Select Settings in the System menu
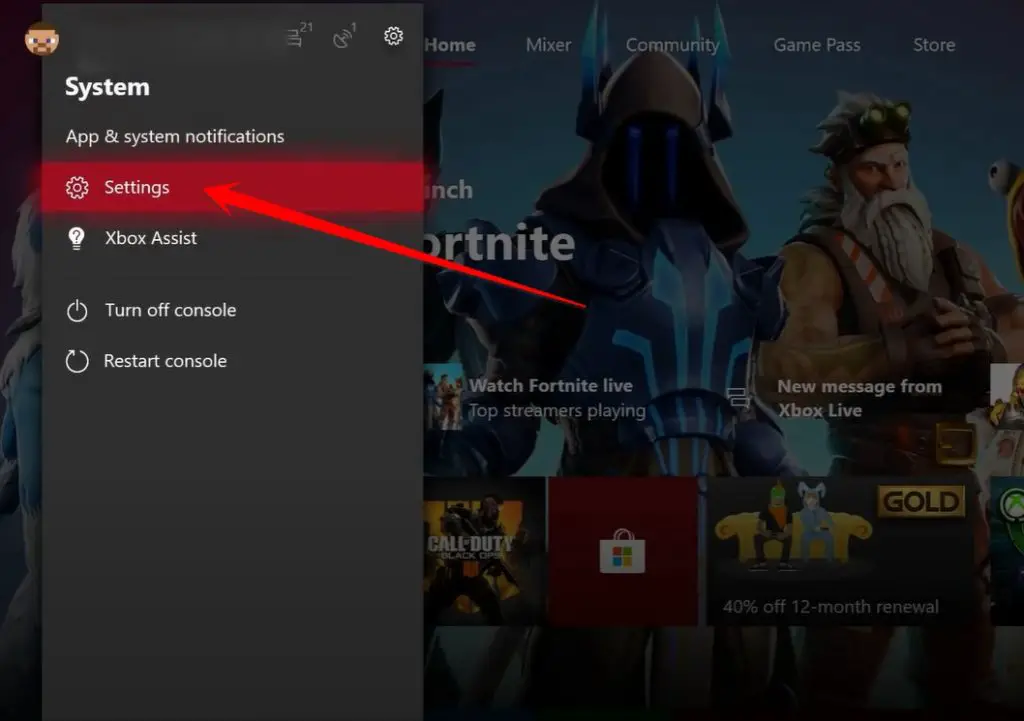This screenshot has width=1024, height=721. [x=232, y=187]
